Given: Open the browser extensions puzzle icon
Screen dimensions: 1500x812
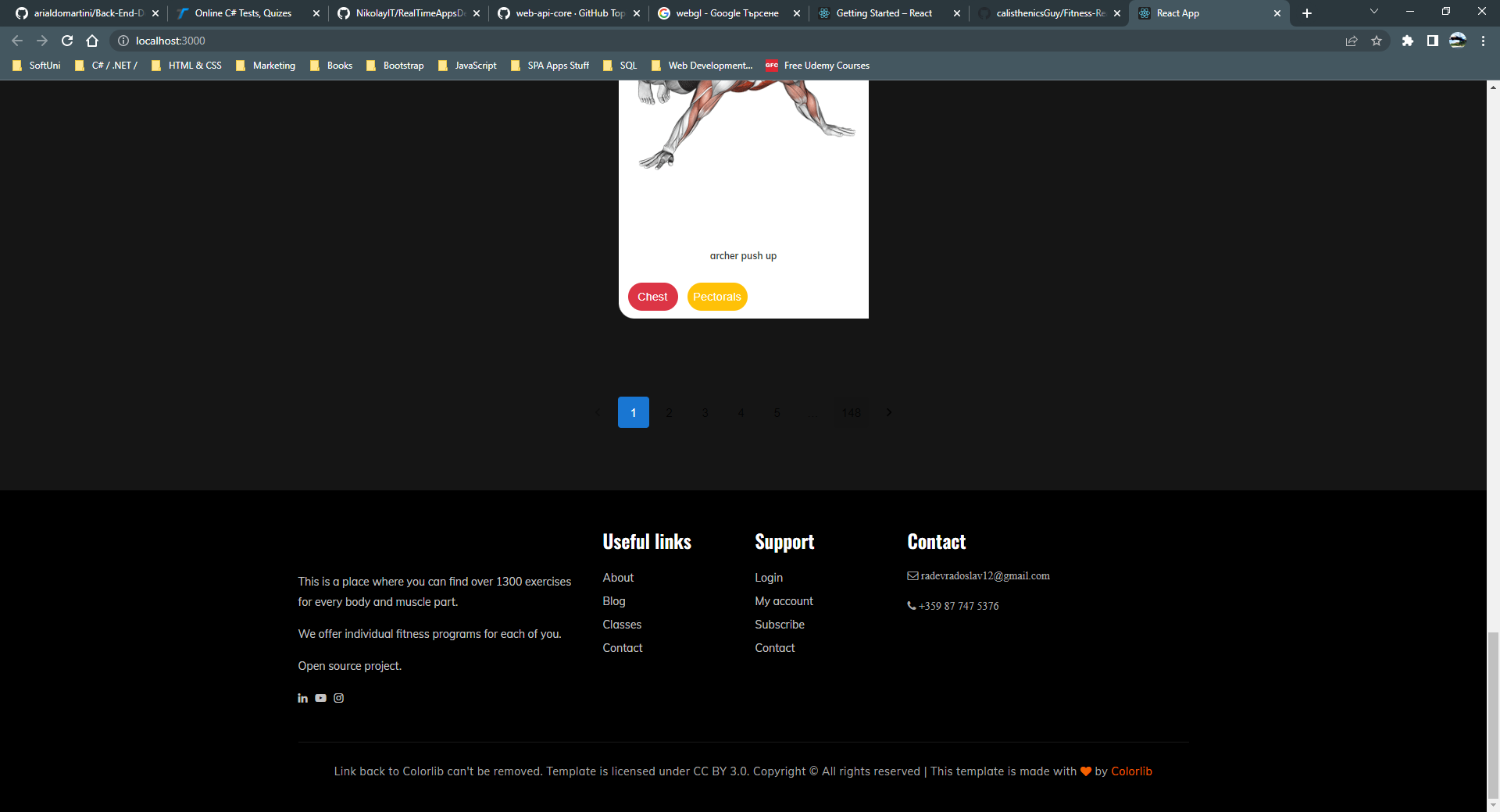Looking at the screenshot, I should [1409, 41].
